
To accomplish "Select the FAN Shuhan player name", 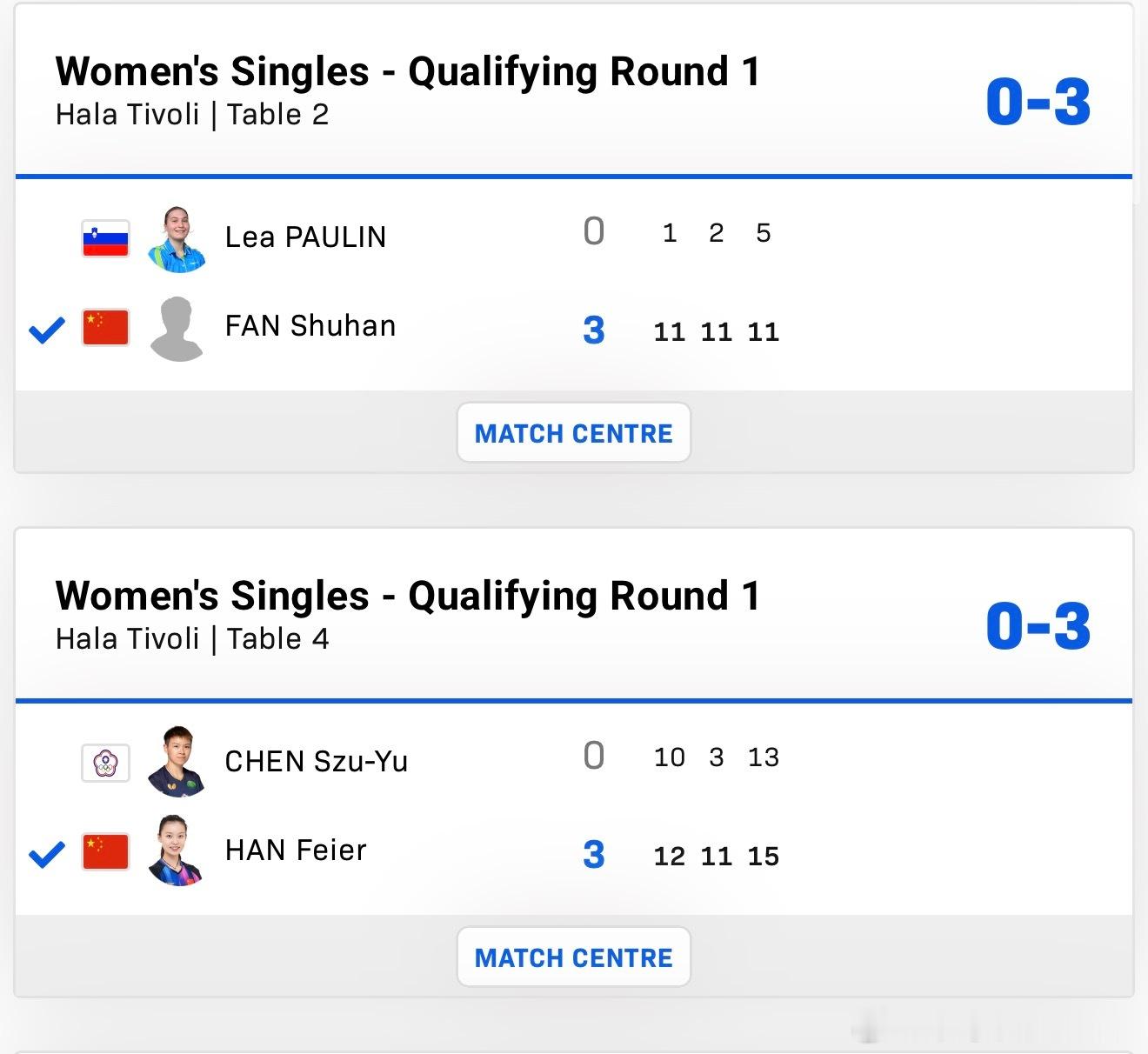I will click(x=310, y=326).
